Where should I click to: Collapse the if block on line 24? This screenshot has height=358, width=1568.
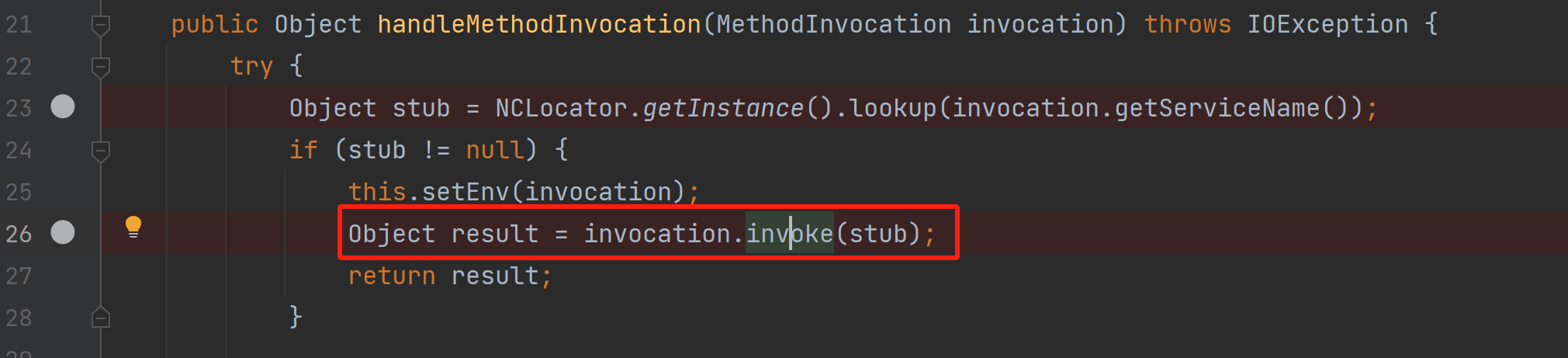[x=101, y=151]
